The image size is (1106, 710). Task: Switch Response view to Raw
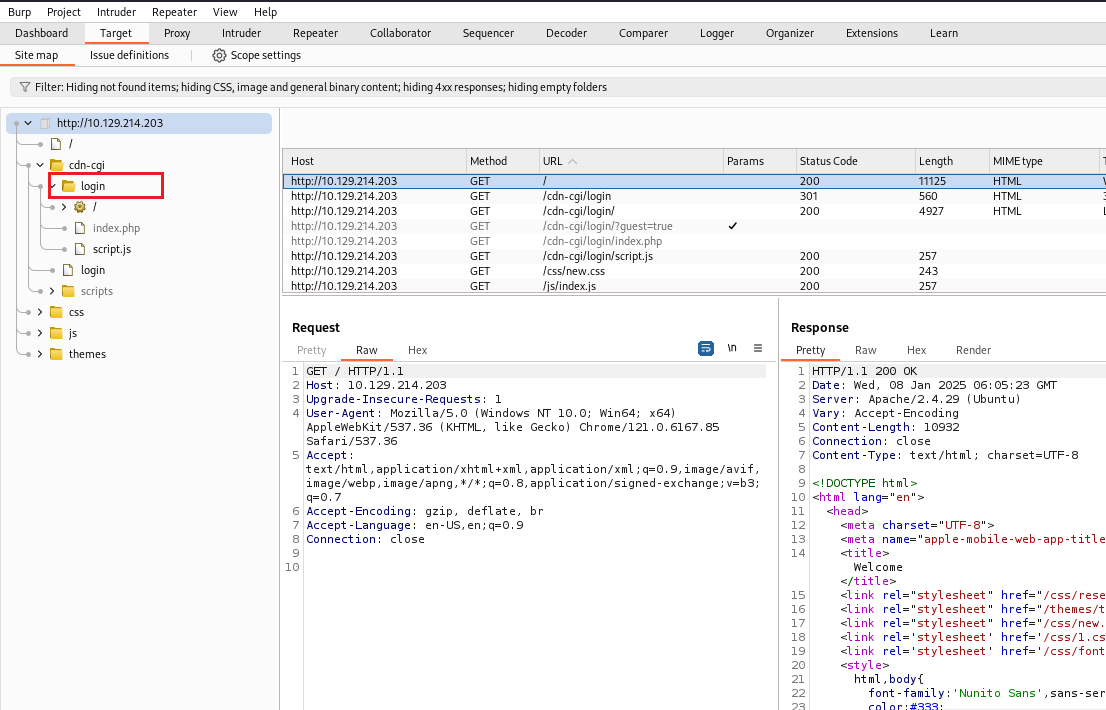(x=865, y=350)
